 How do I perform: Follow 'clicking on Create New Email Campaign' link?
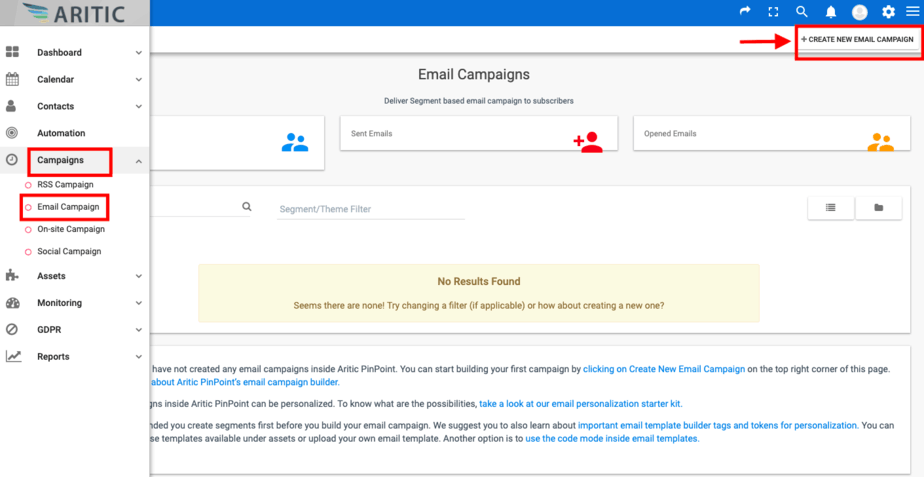(664, 369)
